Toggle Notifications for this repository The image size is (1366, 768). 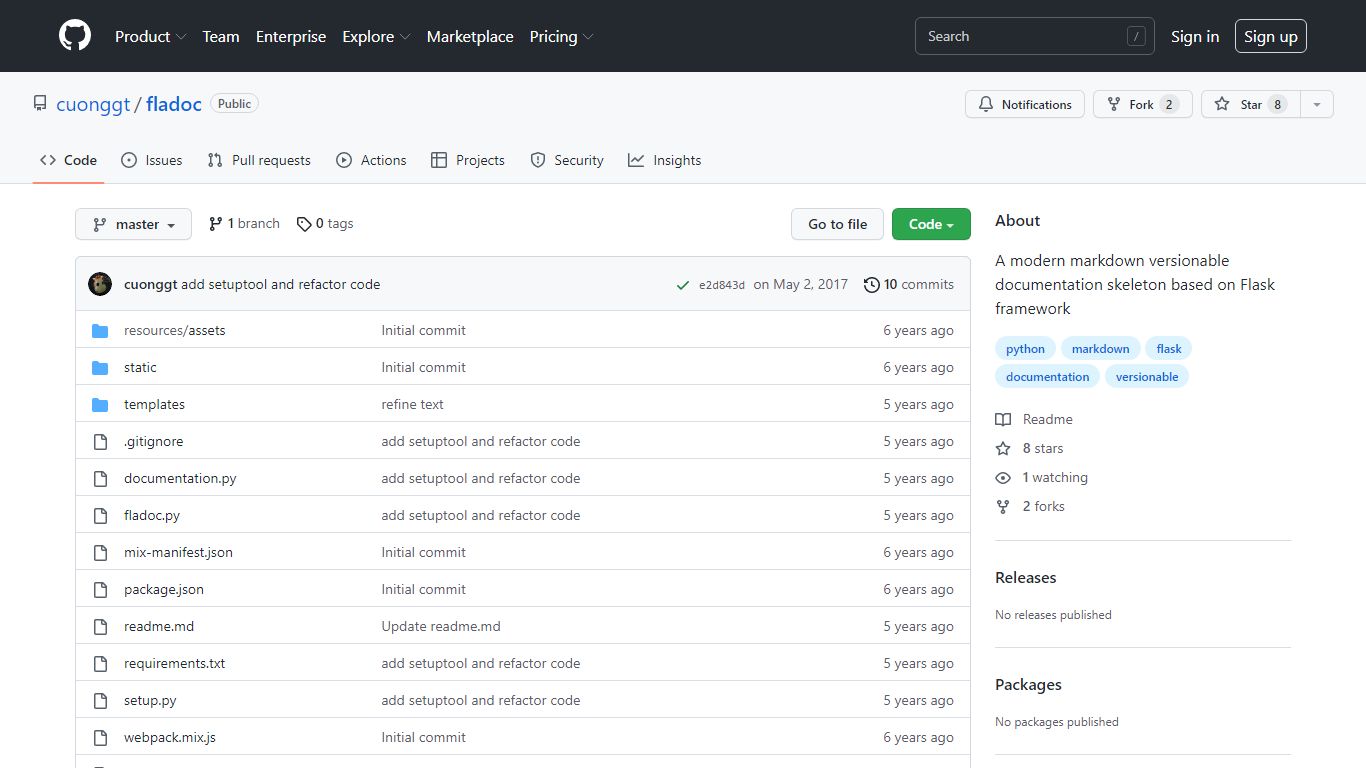point(1024,104)
